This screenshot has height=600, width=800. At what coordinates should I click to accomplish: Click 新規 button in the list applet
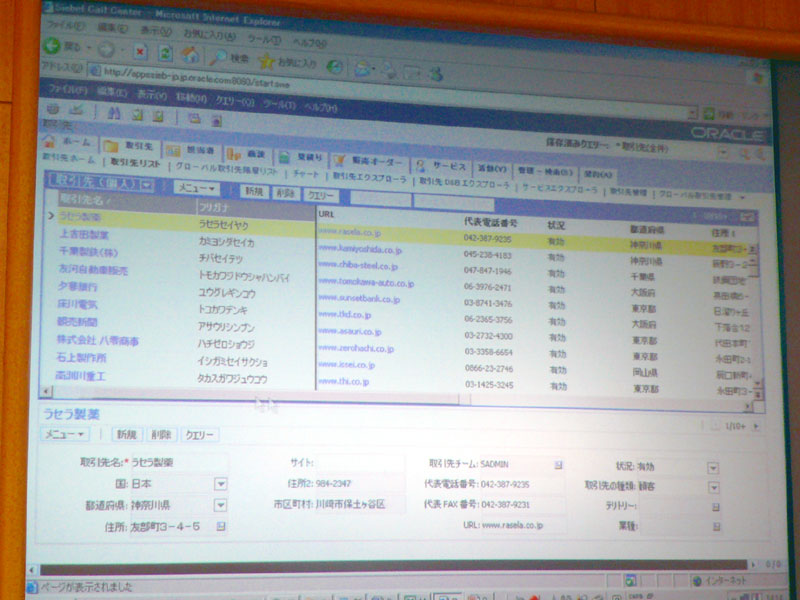pos(254,191)
